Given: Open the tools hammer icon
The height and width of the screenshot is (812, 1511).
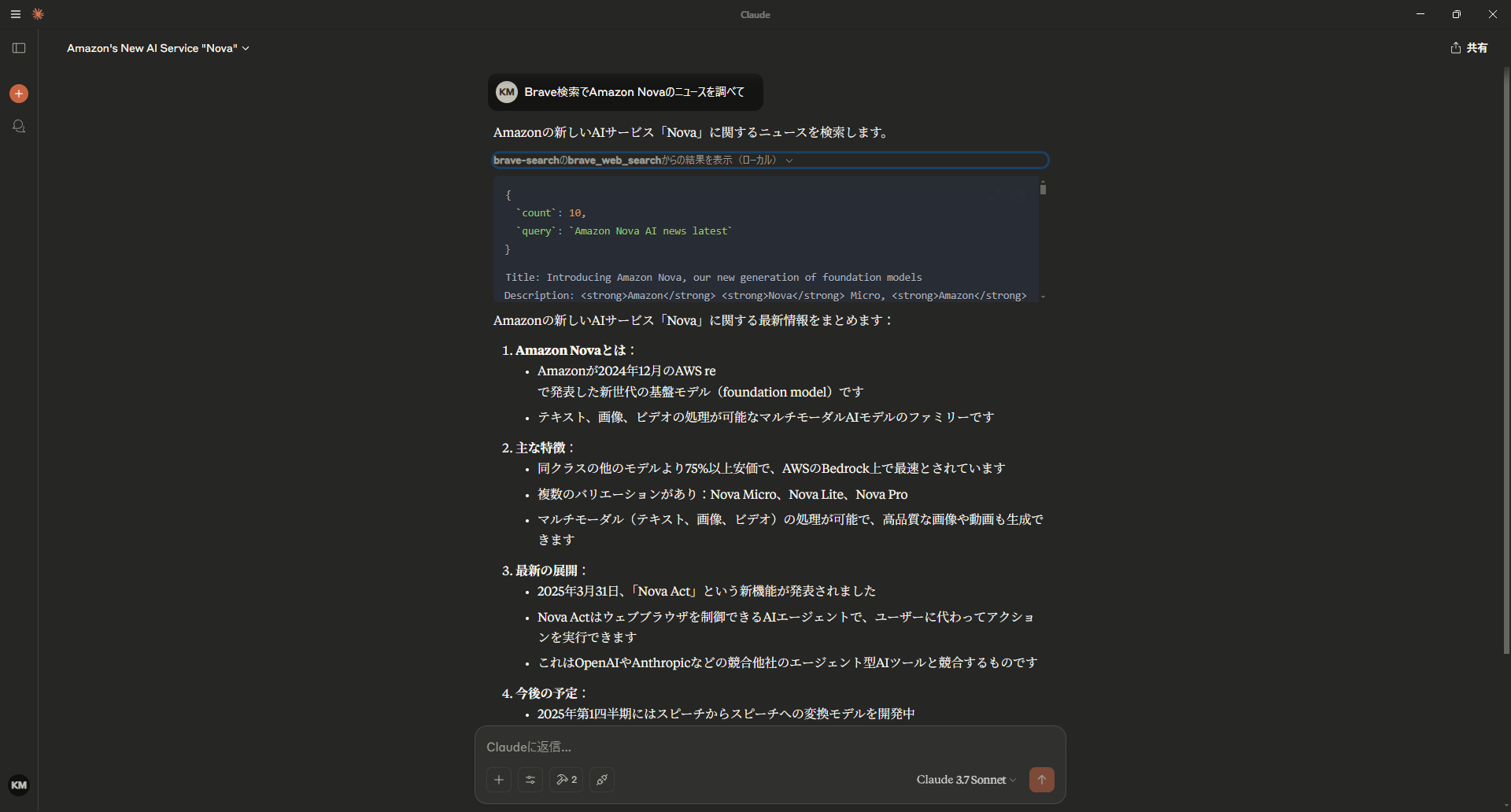Looking at the screenshot, I should [566, 780].
